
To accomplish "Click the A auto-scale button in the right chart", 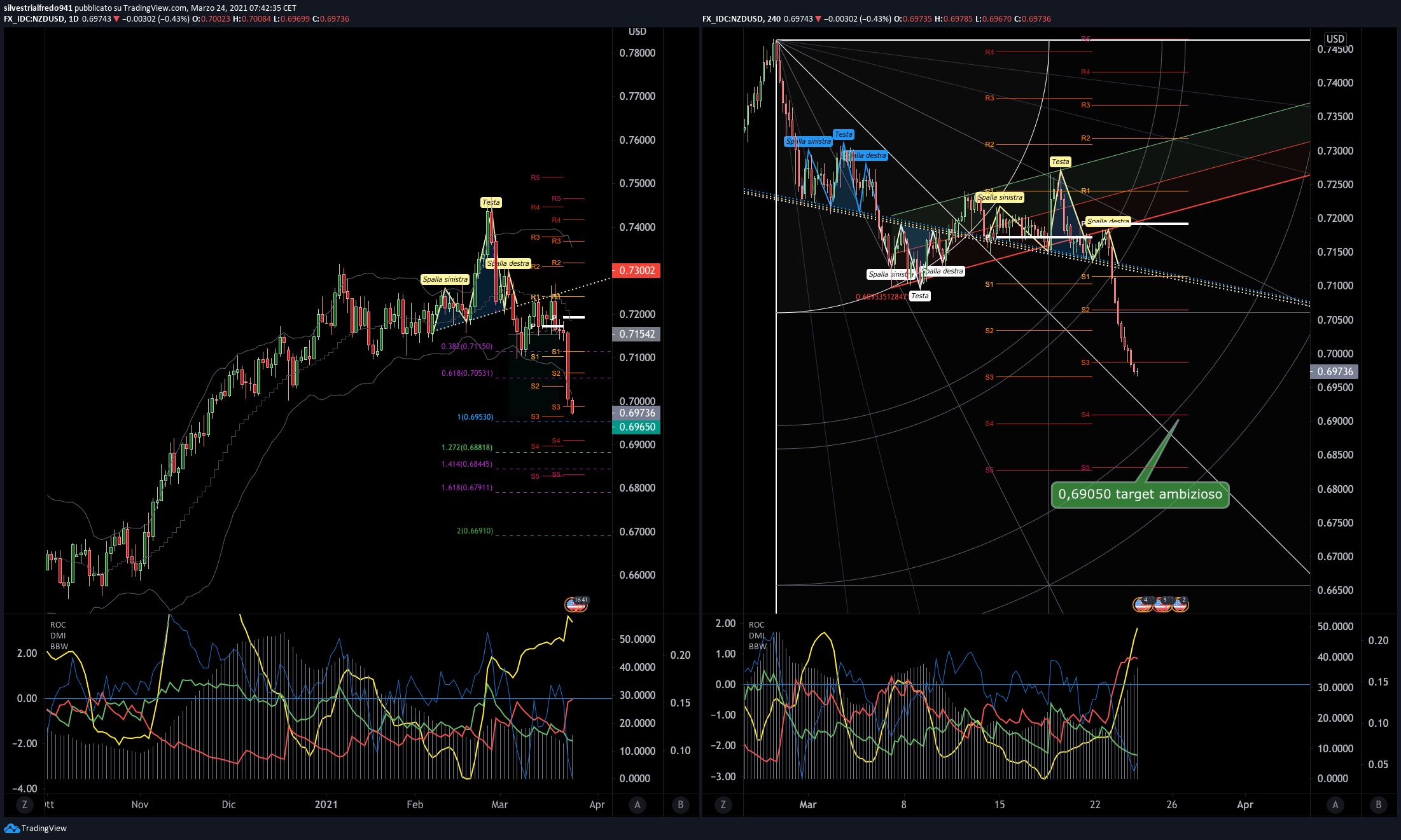I will point(1335,804).
